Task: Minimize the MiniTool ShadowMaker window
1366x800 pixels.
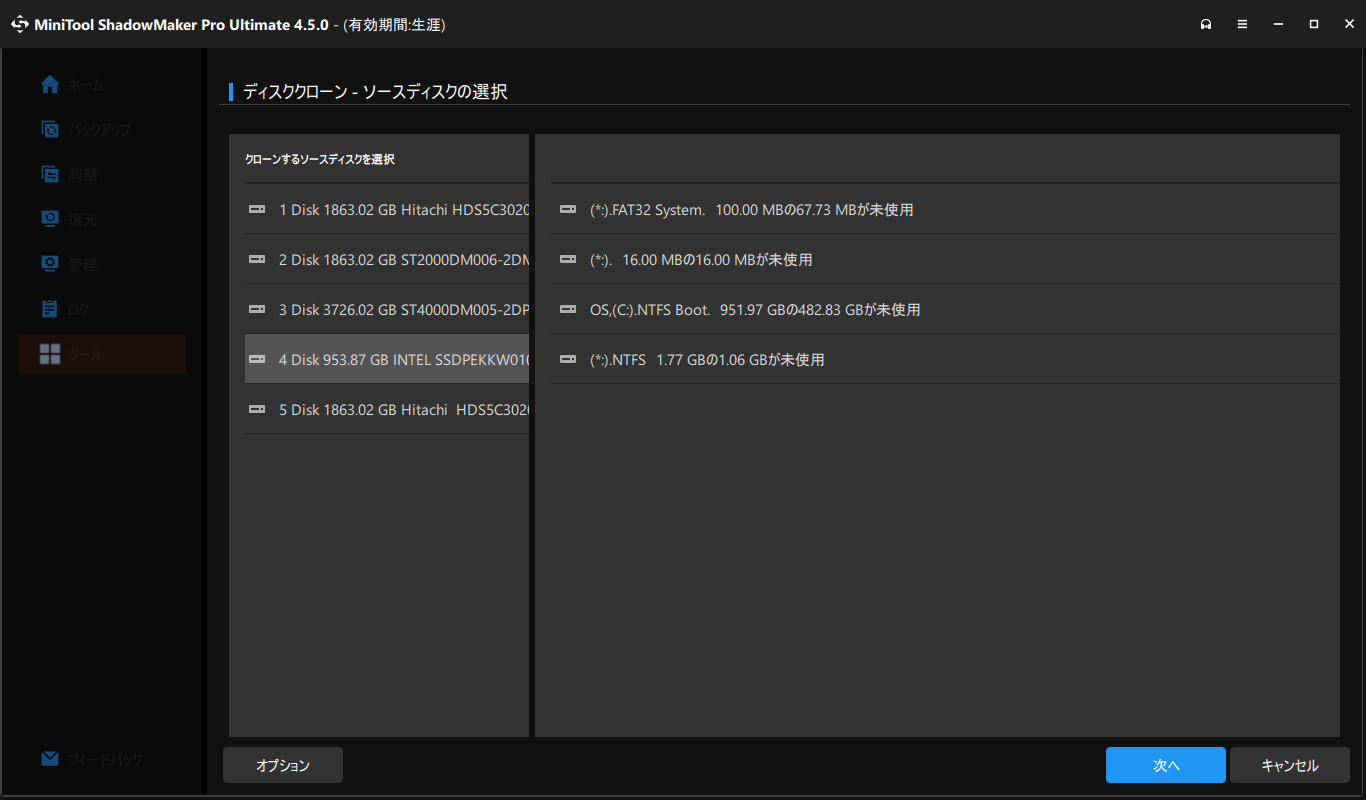Action: click(1278, 24)
